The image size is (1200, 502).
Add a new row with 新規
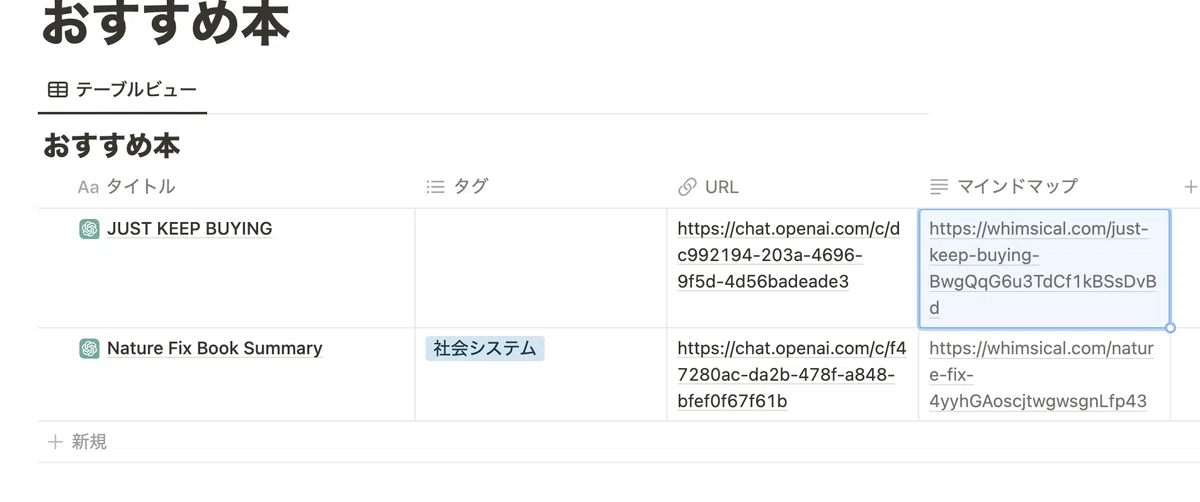[x=77, y=441]
